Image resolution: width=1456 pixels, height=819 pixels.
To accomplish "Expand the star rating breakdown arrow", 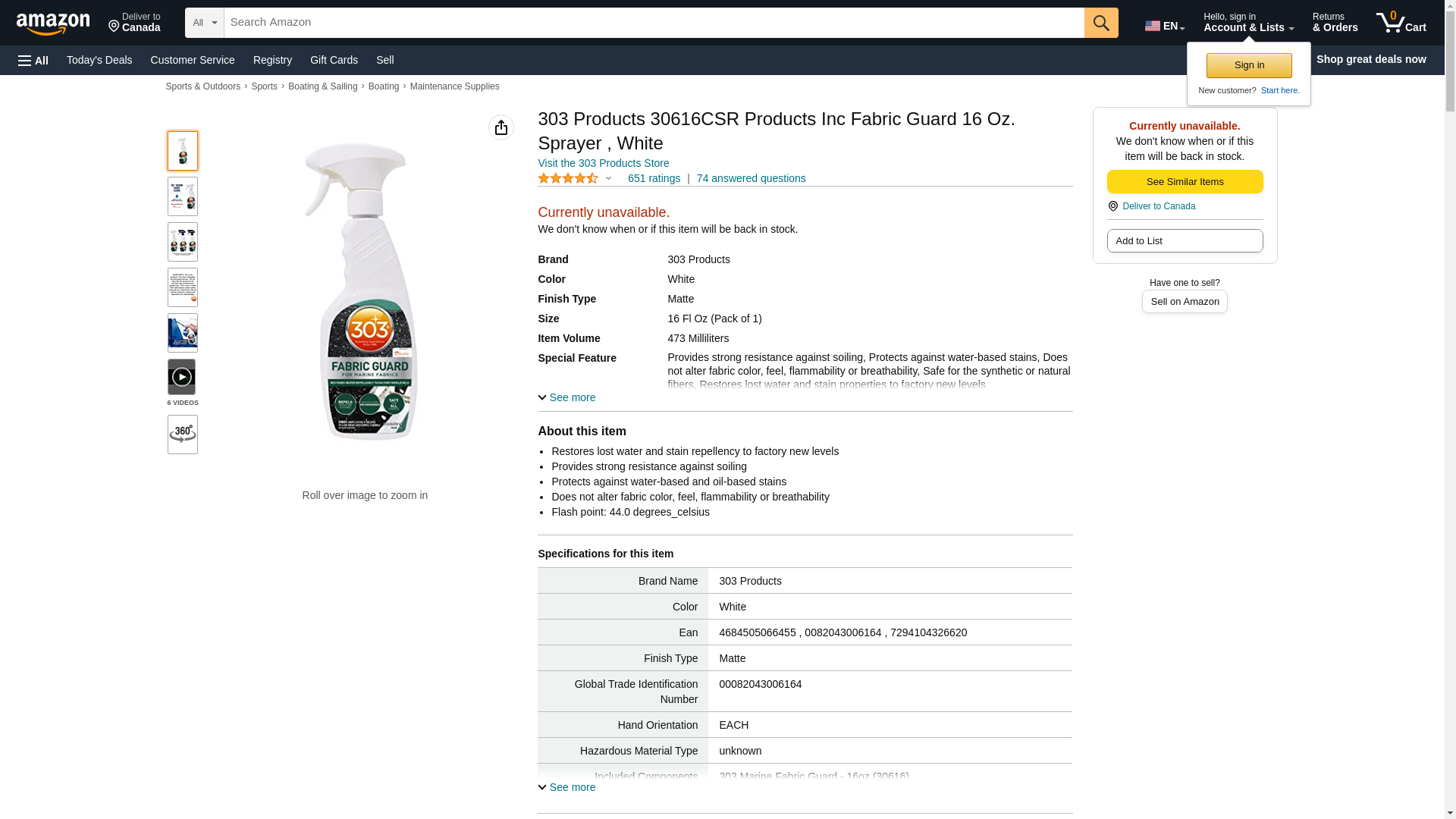I will tap(608, 179).
